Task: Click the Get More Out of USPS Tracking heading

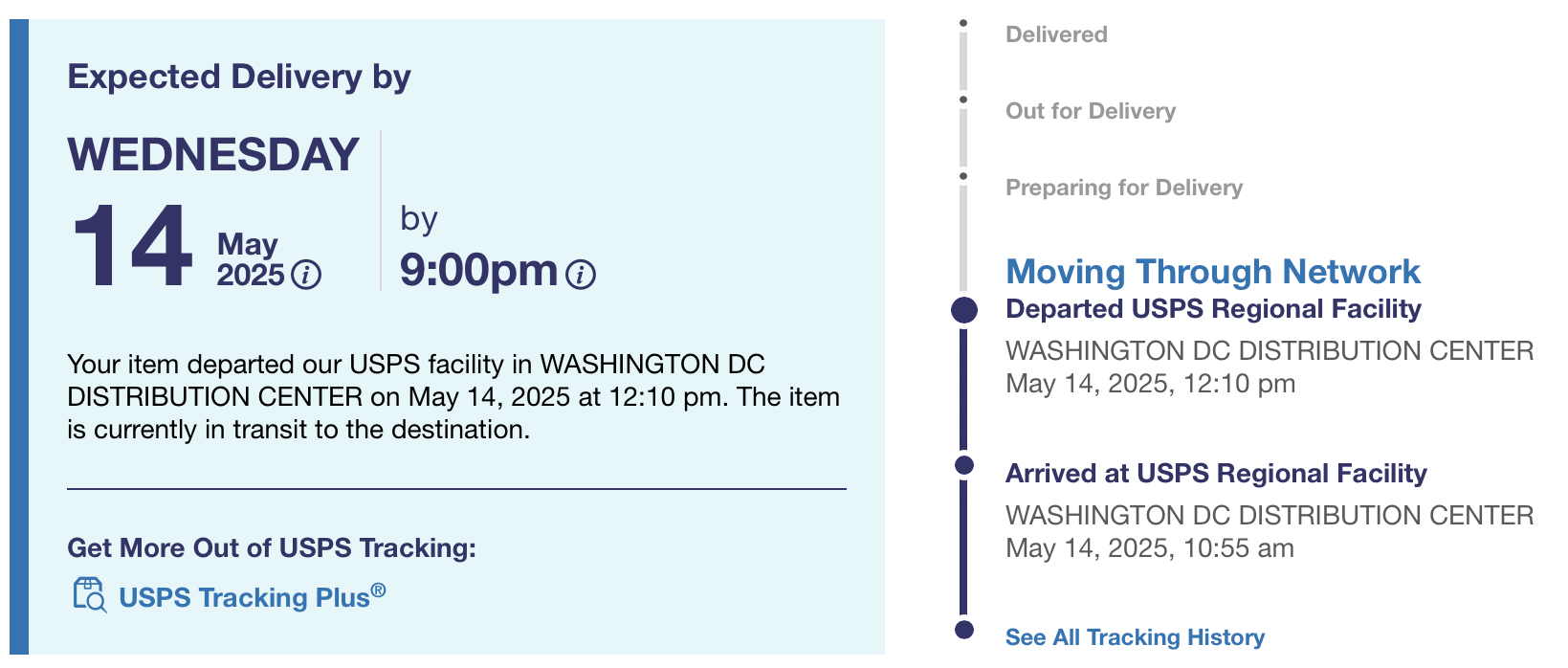Action: coord(272,548)
